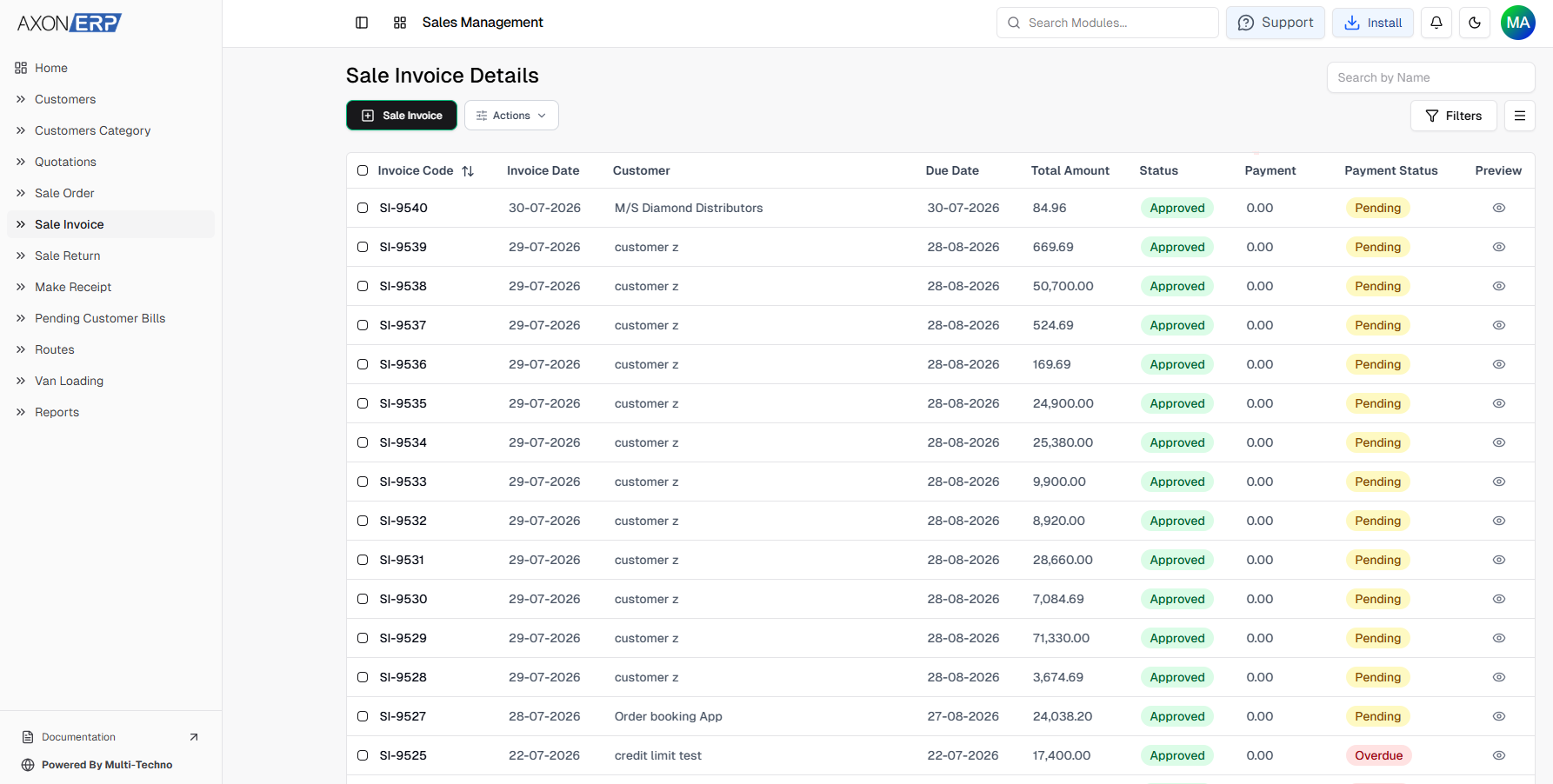Preview invoice SI-9525 eye icon
The image size is (1553, 784).
(1499, 755)
